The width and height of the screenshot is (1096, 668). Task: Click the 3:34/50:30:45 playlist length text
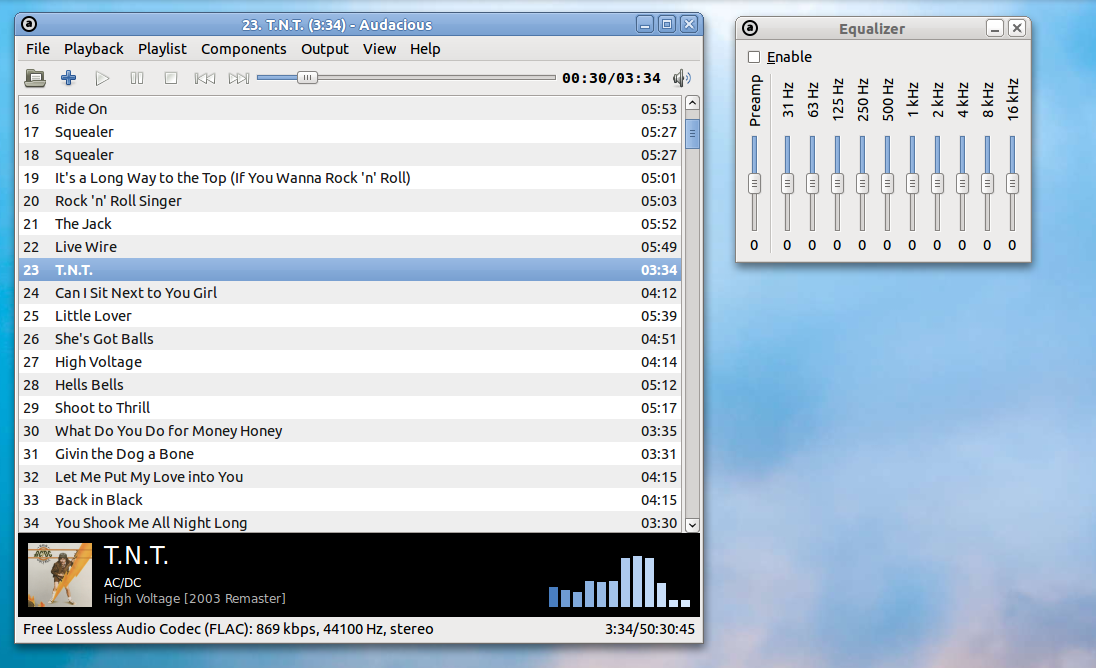[650, 629]
